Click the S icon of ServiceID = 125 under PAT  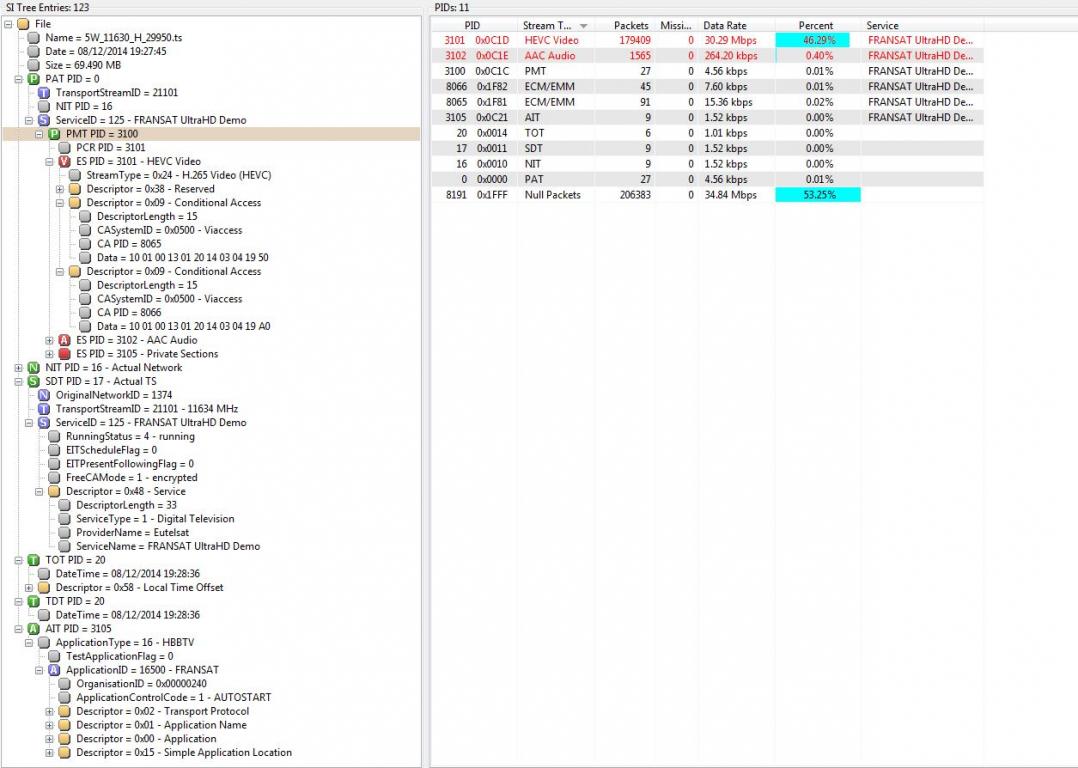[43, 120]
